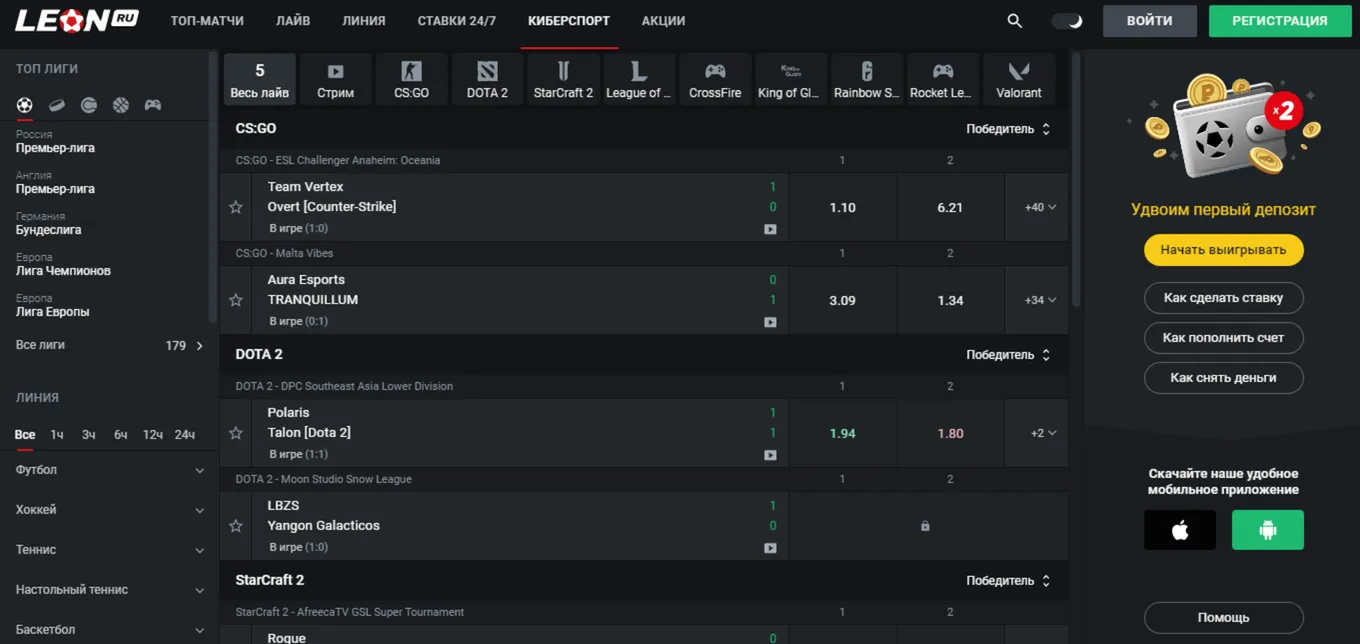Go to ЛАЙВ navigation tab
Screen dimensions: 1360x644
pyautogui.click(x=293, y=21)
